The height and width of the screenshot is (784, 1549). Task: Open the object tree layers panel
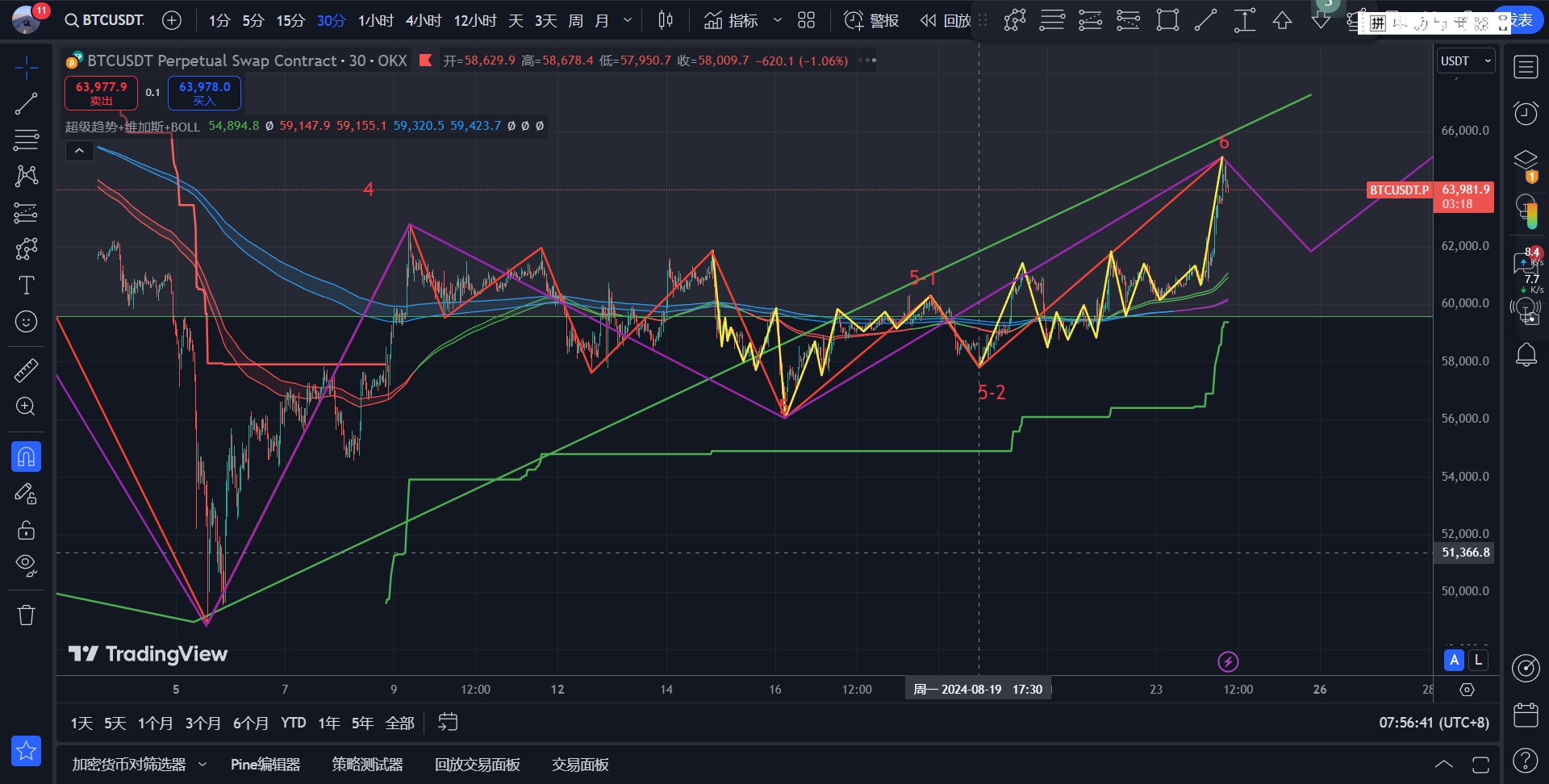tap(1526, 160)
